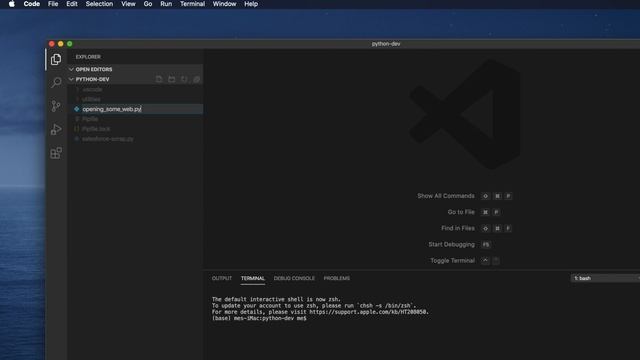640x360 pixels.
Task: Click the New Folder icon in PYTHON-DEV header
Action: (x=171, y=79)
